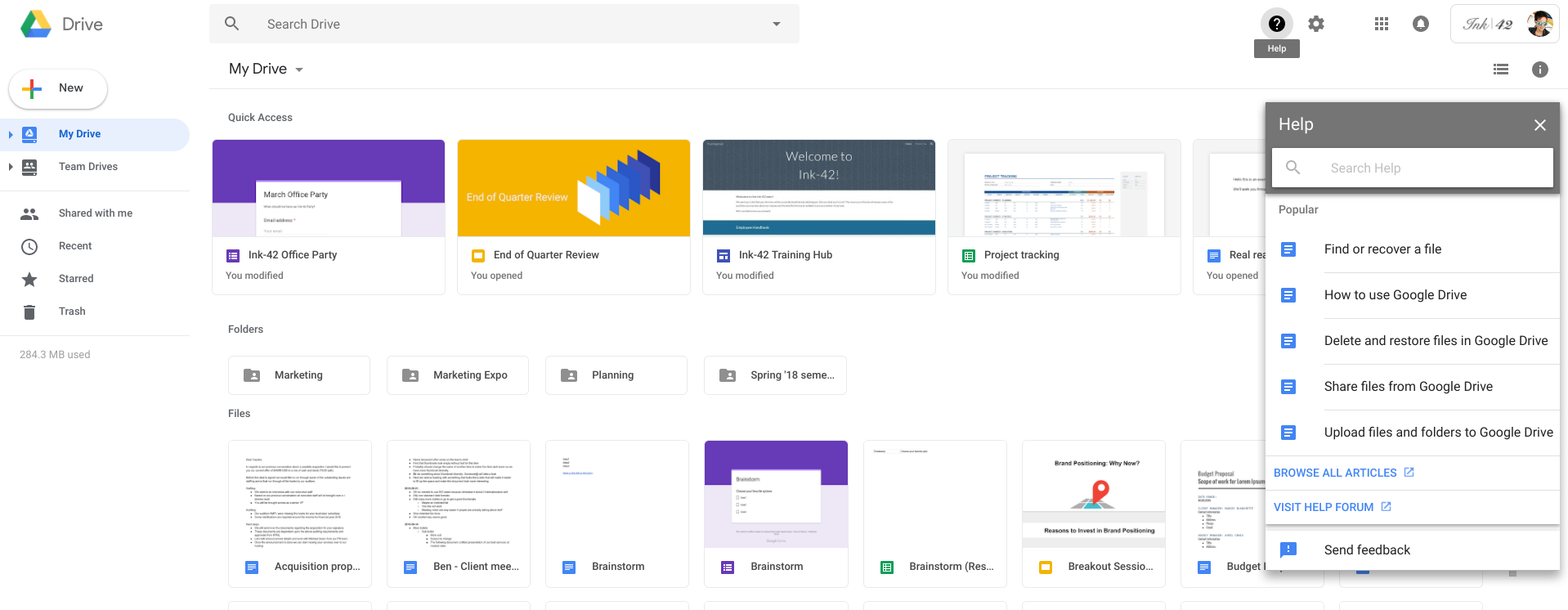Open the Google apps grid launcher
Viewport: 1568px width, 610px height.
click(x=1381, y=24)
